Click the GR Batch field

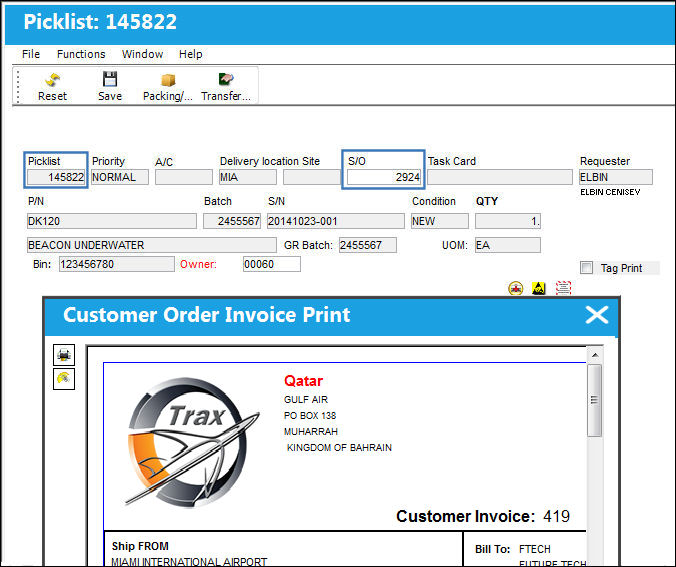coord(368,245)
